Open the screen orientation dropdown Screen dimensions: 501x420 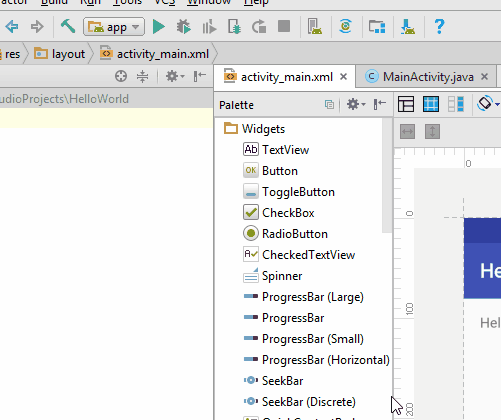tap(488, 104)
